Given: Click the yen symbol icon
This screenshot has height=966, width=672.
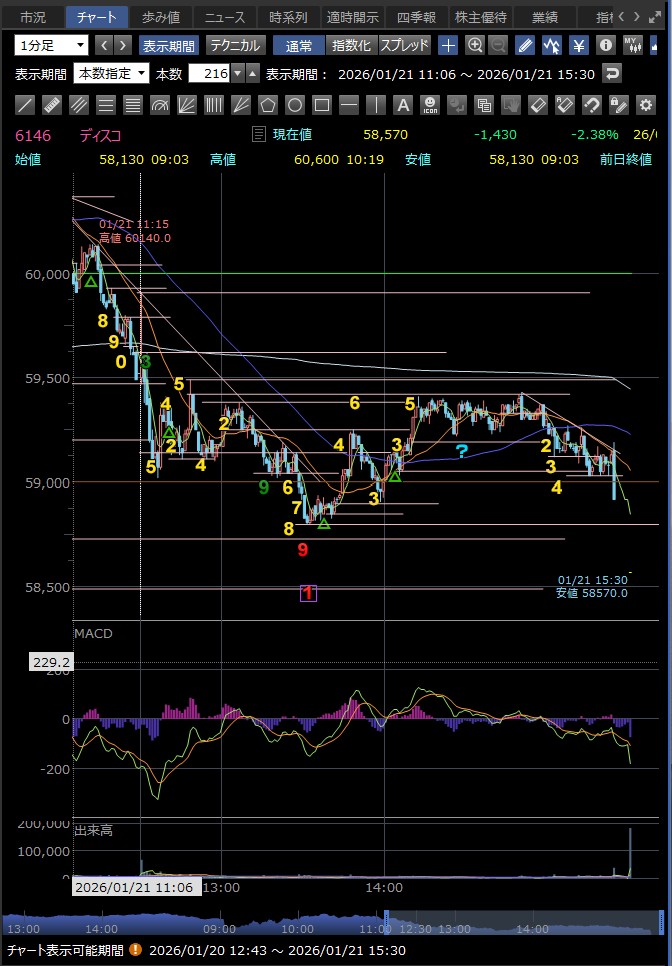Looking at the screenshot, I should point(579,45).
